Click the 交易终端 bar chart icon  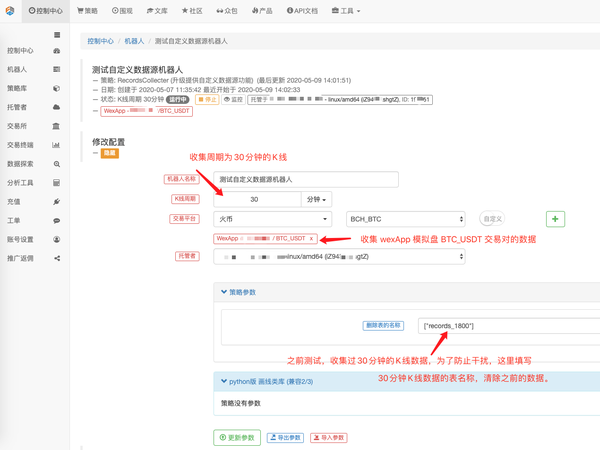coord(57,145)
